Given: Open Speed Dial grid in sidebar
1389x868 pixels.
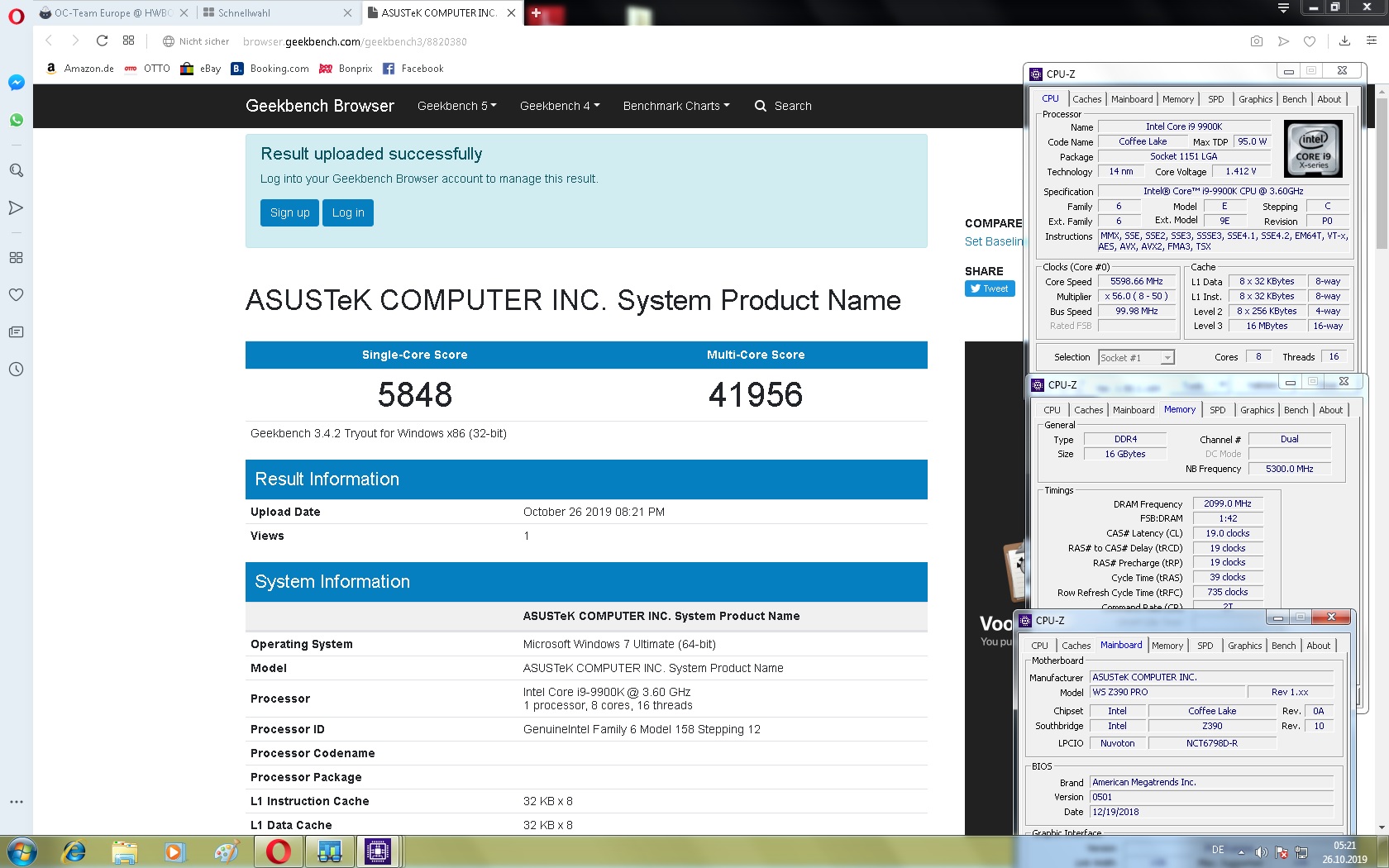Looking at the screenshot, I should point(16,257).
